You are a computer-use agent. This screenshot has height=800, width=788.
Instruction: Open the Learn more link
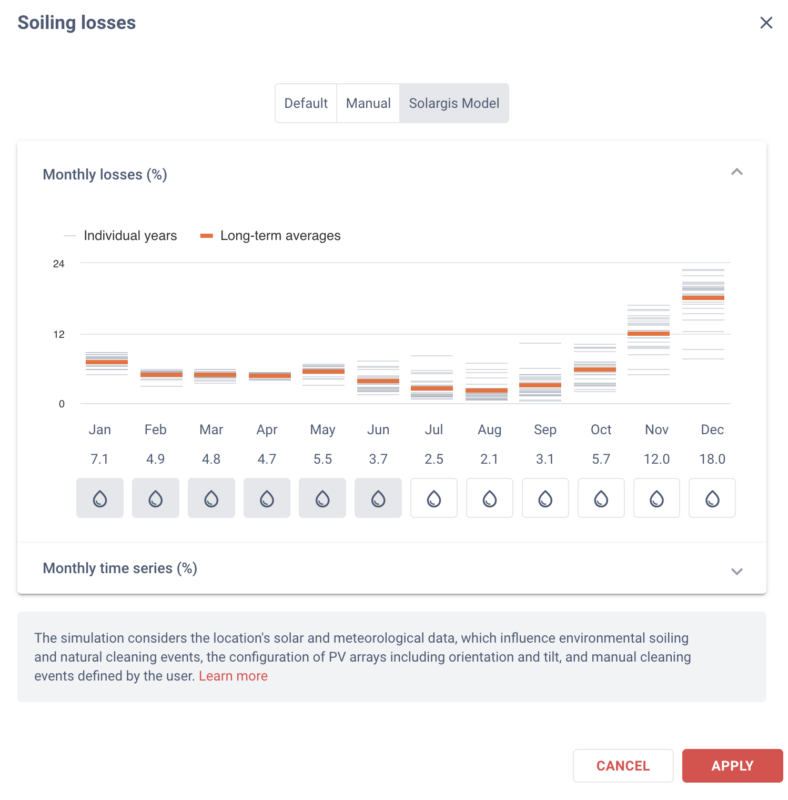(233, 675)
